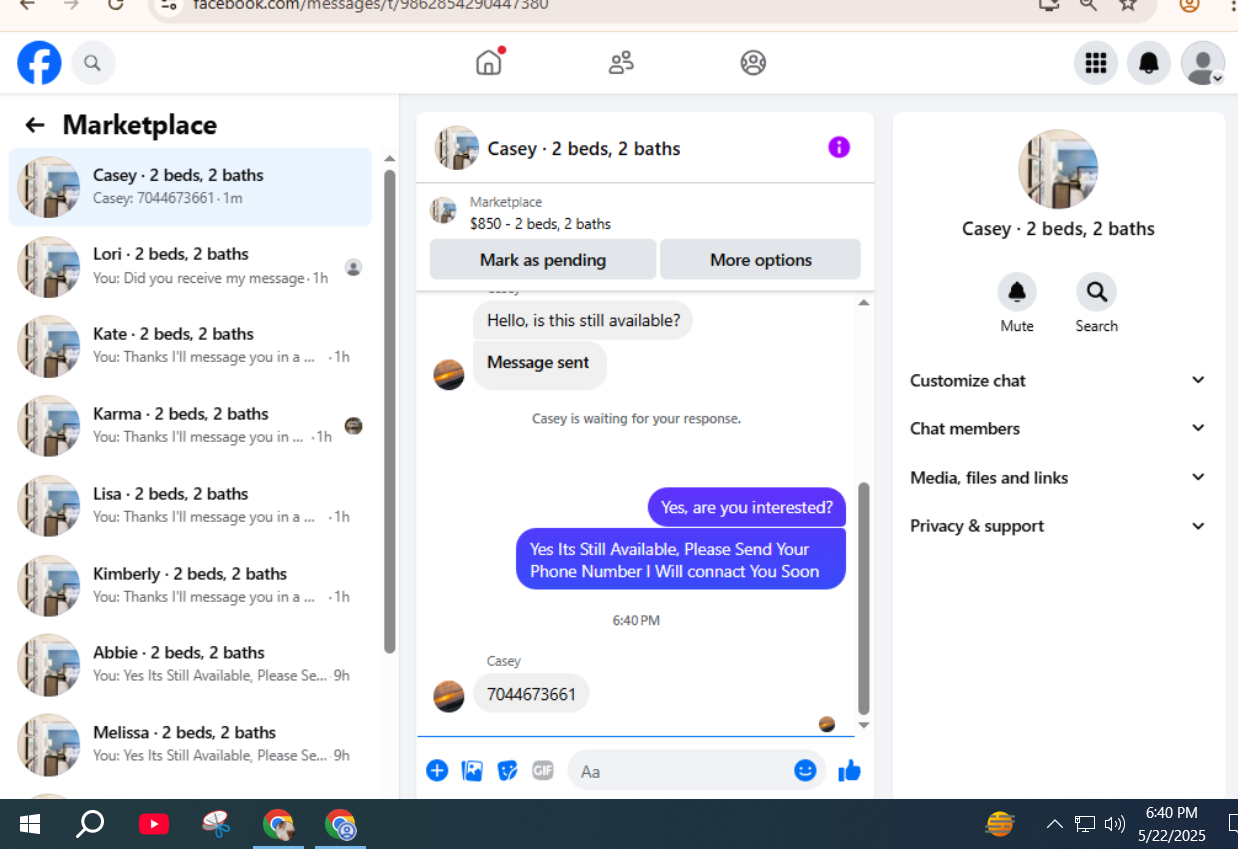1238x849 pixels.
Task: Open the volume control in system tray
Action: tap(1114, 824)
